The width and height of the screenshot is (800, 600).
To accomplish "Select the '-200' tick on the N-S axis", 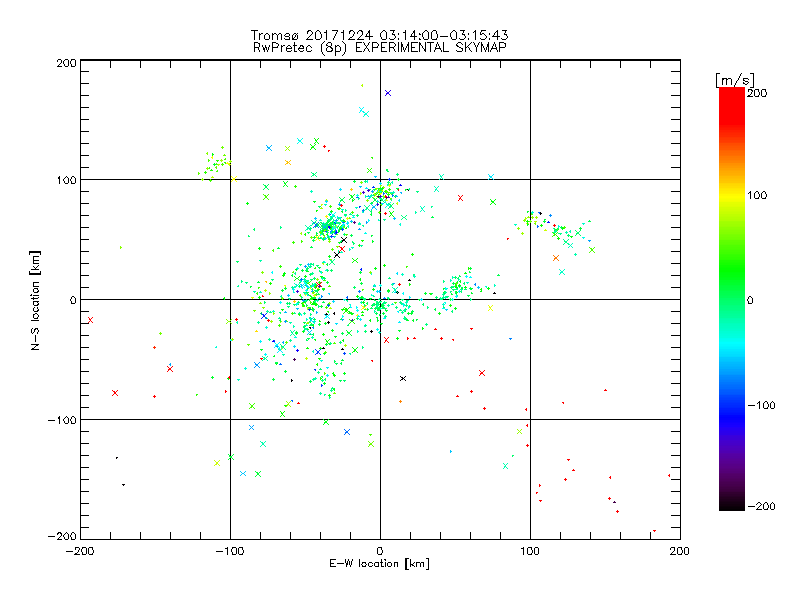I will pos(62,536).
